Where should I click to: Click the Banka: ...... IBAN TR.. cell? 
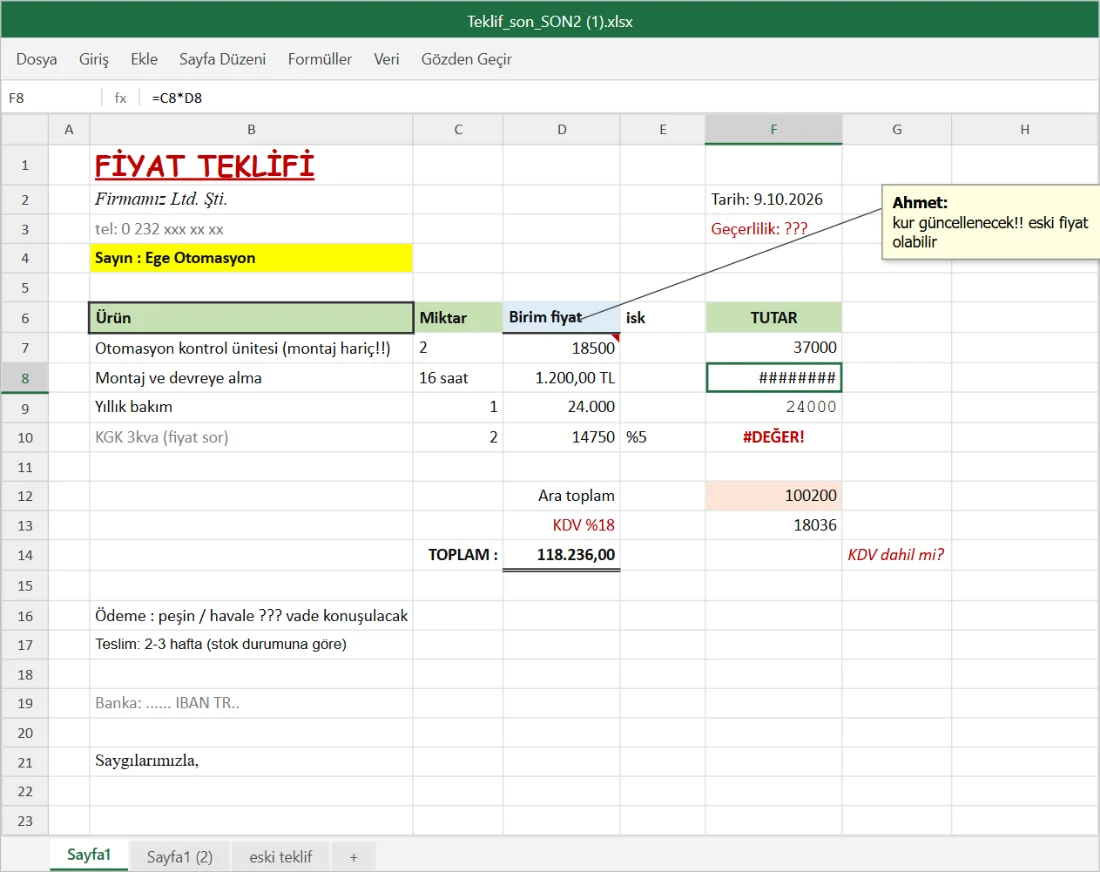[x=251, y=702]
